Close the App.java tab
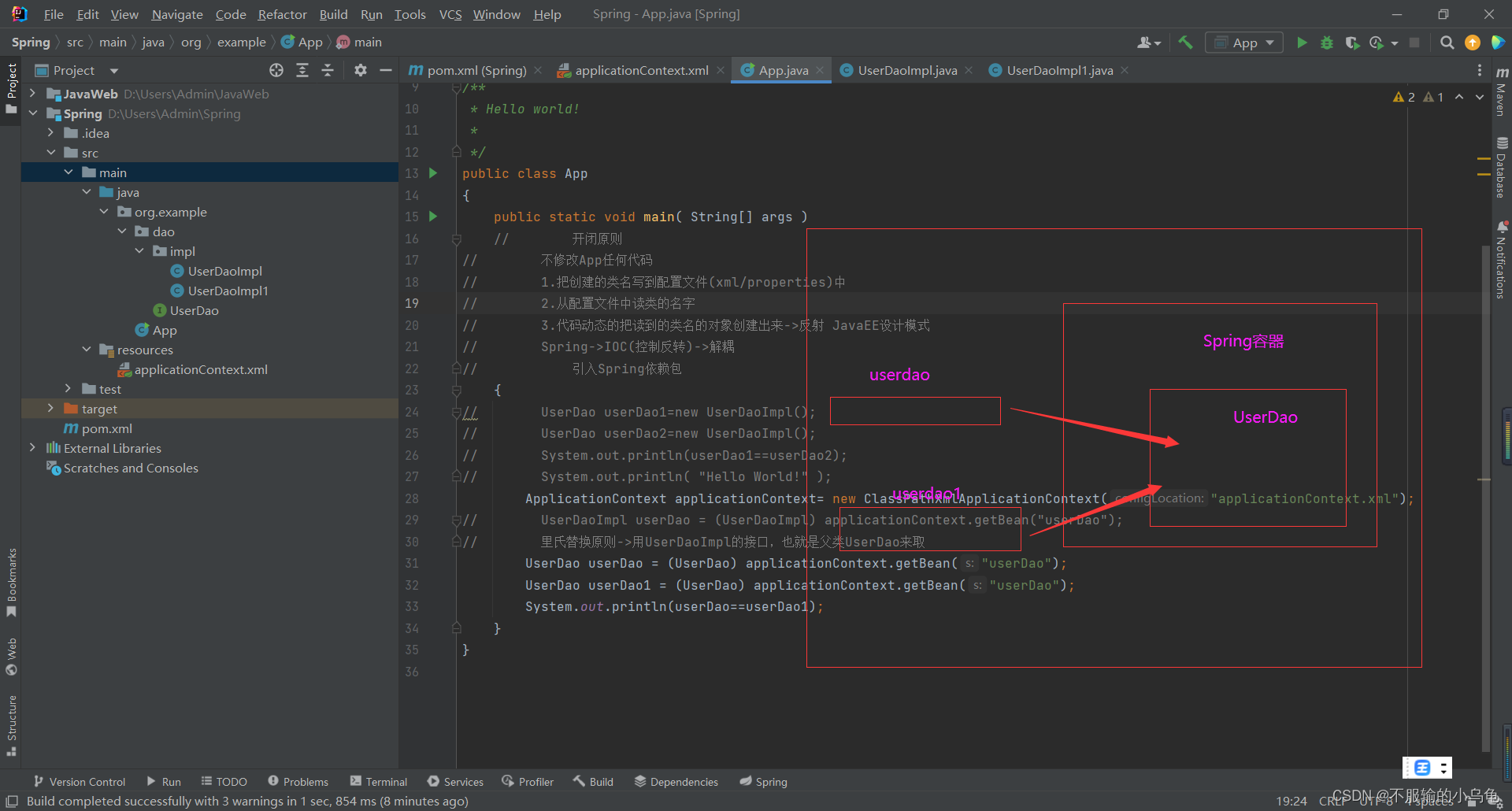1512x811 pixels. pos(820,70)
